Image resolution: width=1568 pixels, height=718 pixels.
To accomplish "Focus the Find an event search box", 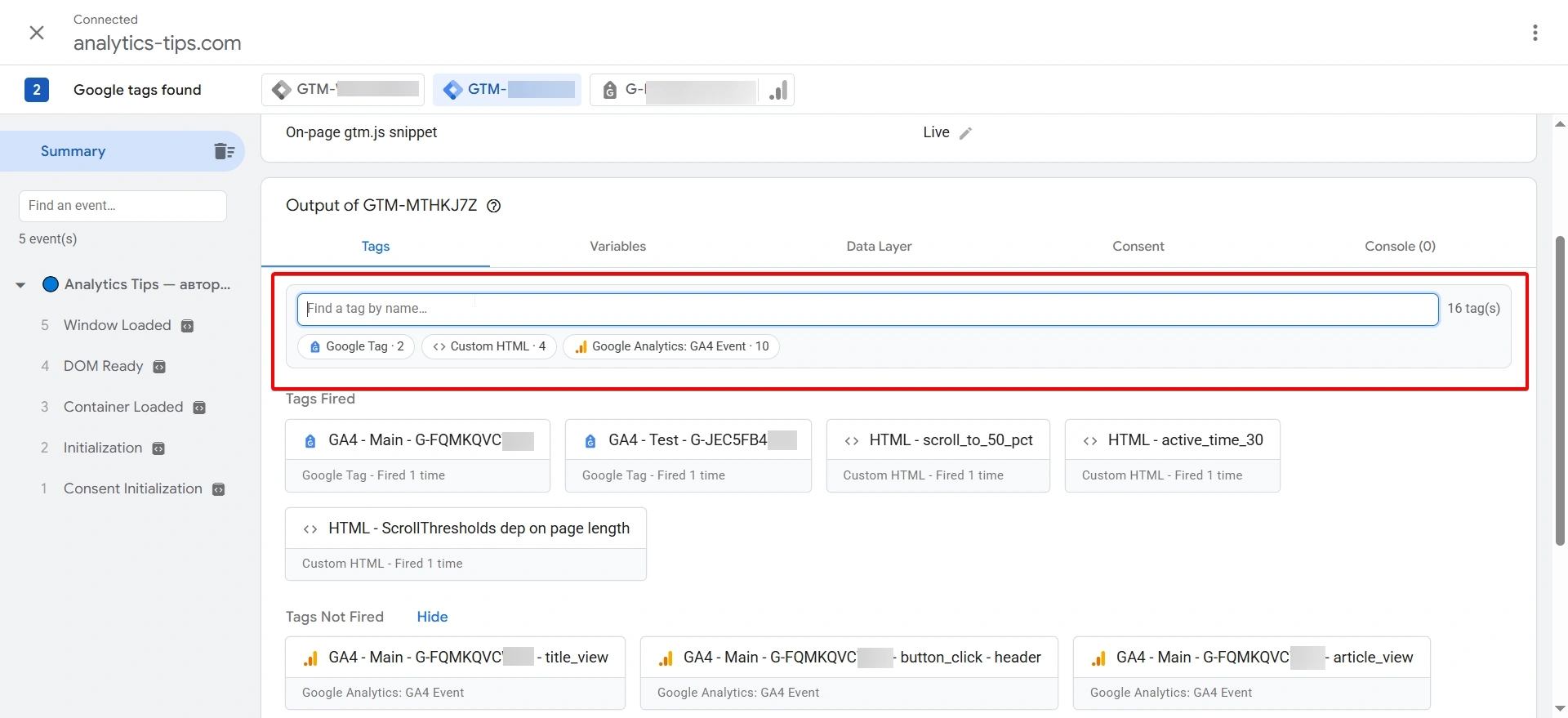I will pos(122,206).
